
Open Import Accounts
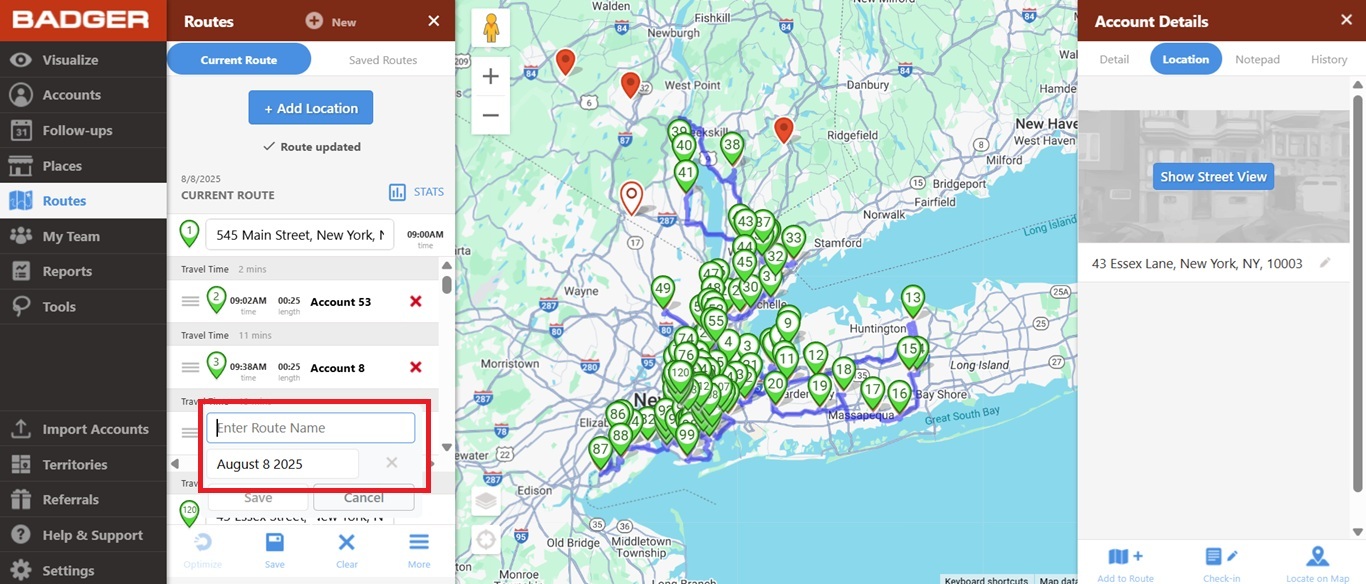pyautogui.click(x=83, y=429)
